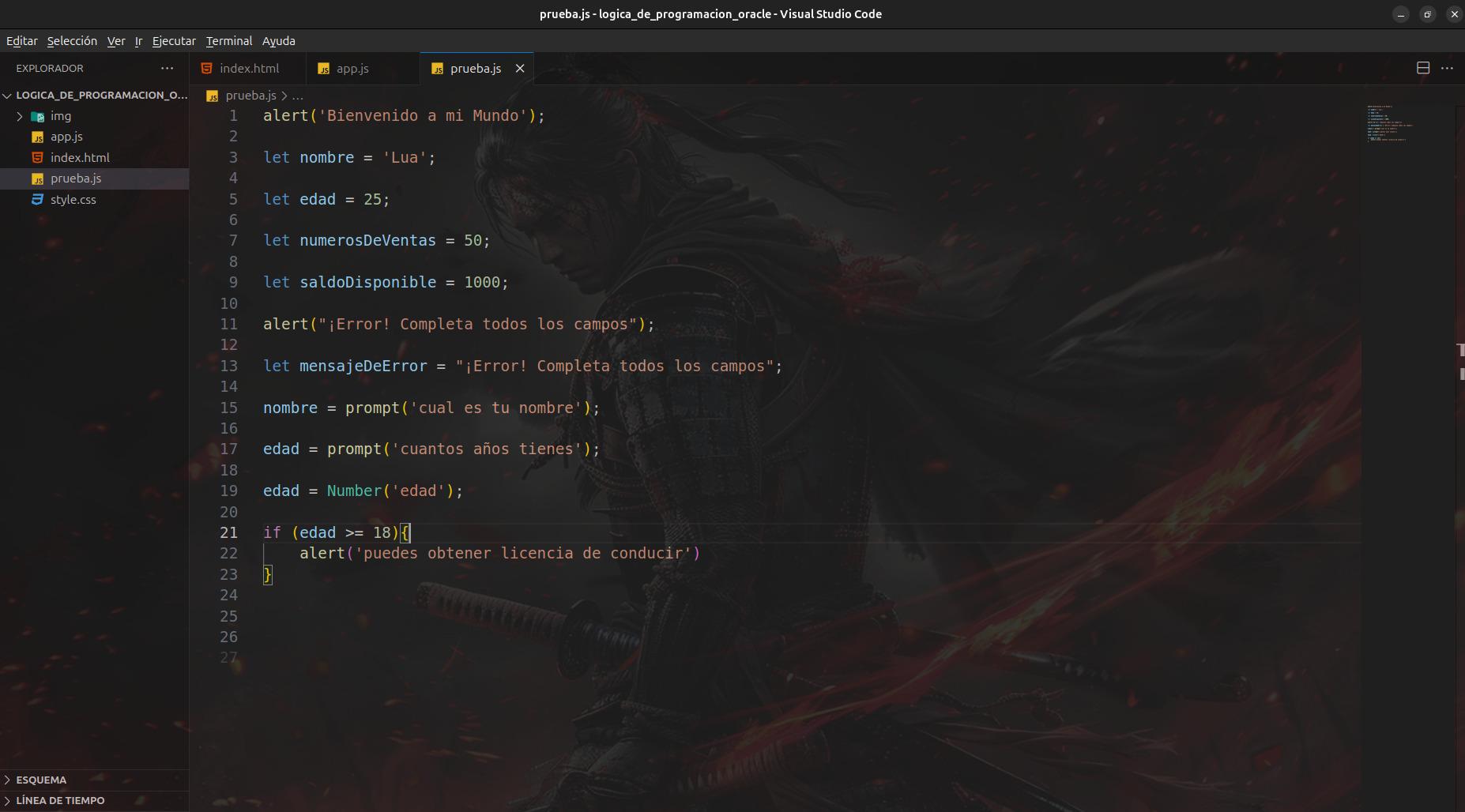This screenshot has height=812, width=1465.
Task: Open the Terminal menu
Action: 229,41
